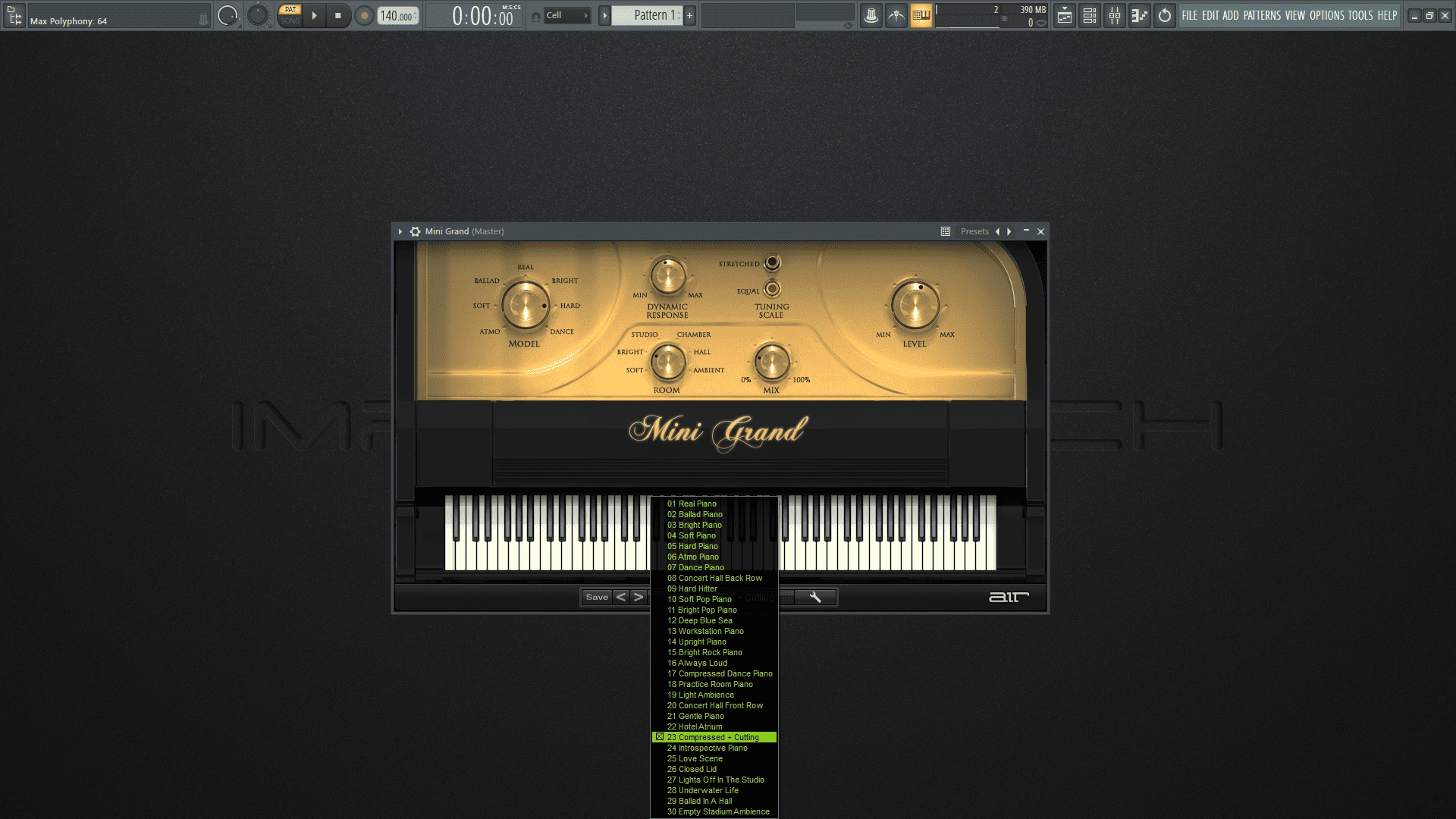Click the wrench settings icon in Mini Grand

[815, 598]
